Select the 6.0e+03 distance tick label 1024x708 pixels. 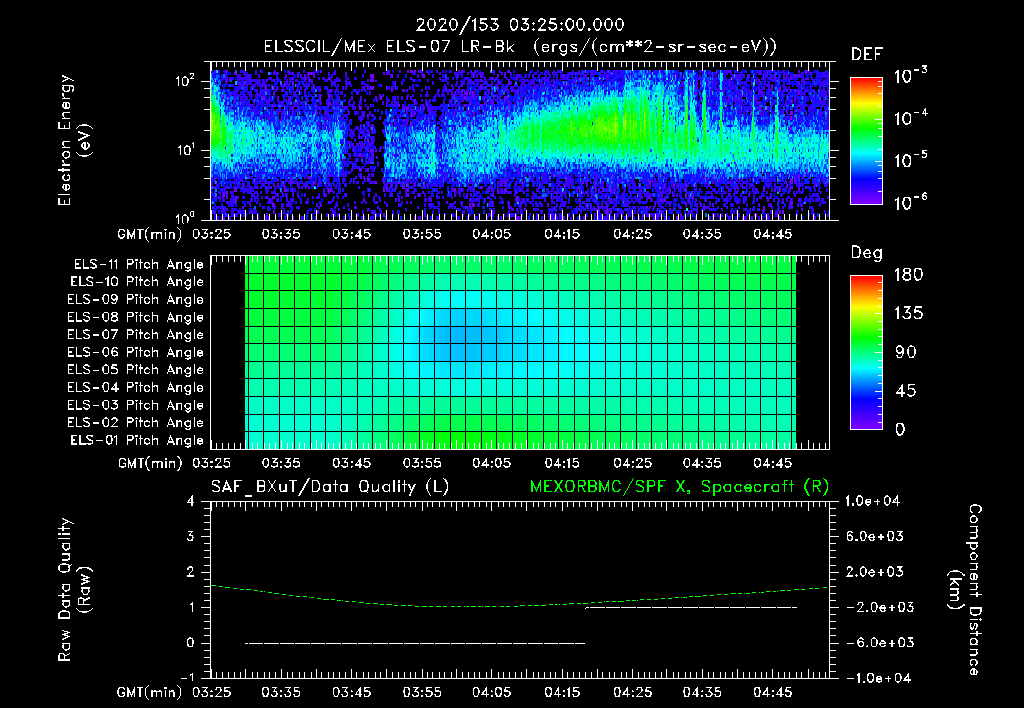[x=874, y=536]
